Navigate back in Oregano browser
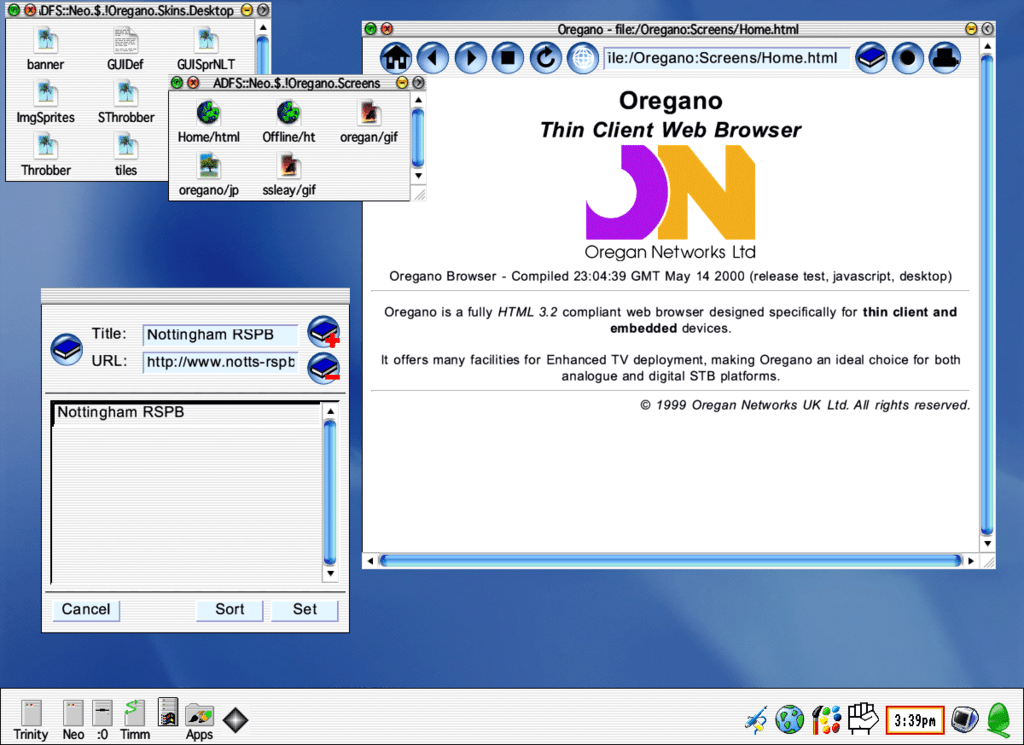This screenshot has width=1024, height=745. [432, 58]
